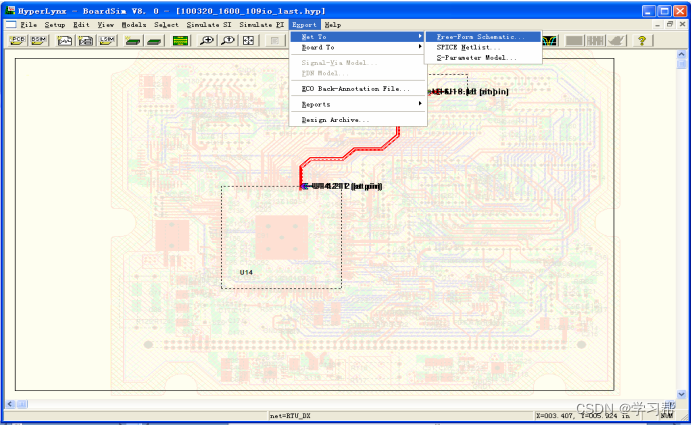691x425 pixels.
Task: Choose Free-Form Schematic... from submenu
Action: point(483,37)
